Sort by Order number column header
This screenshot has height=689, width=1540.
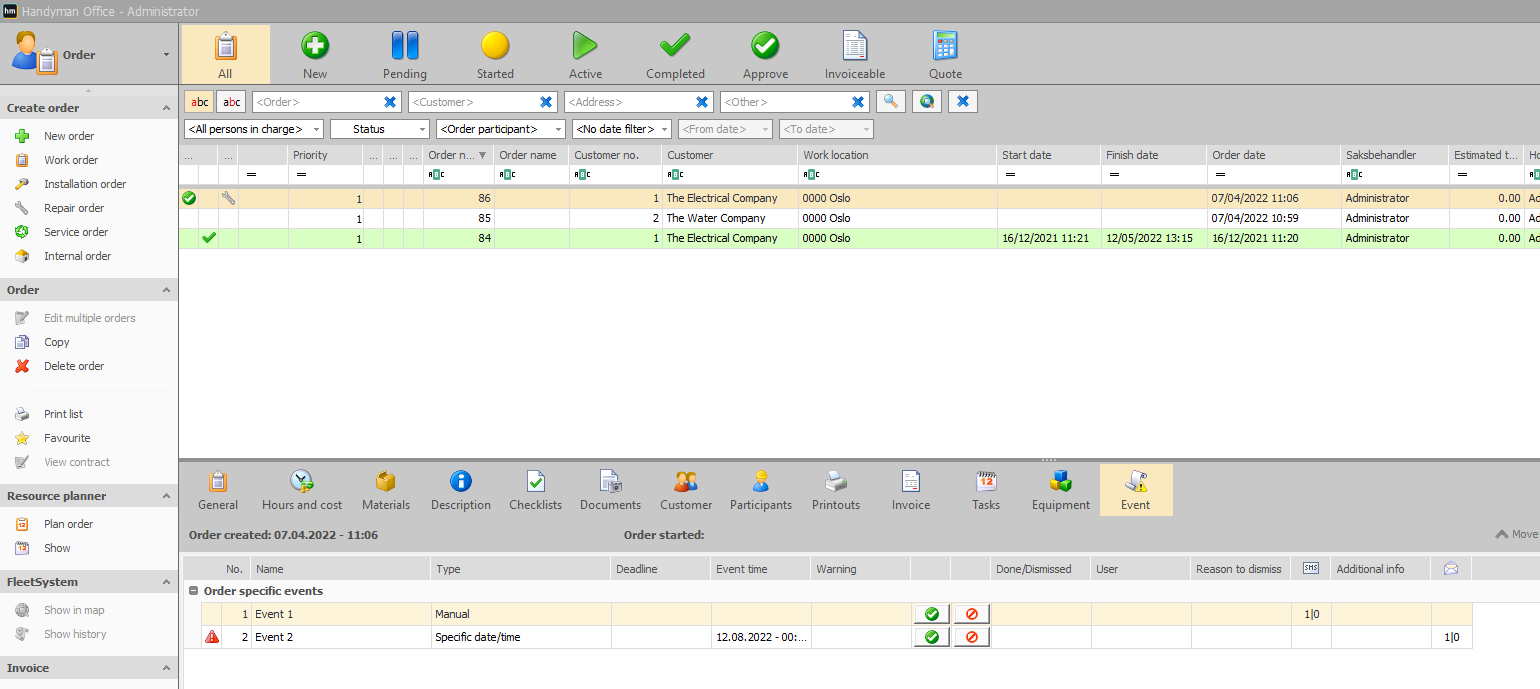tap(458, 155)
